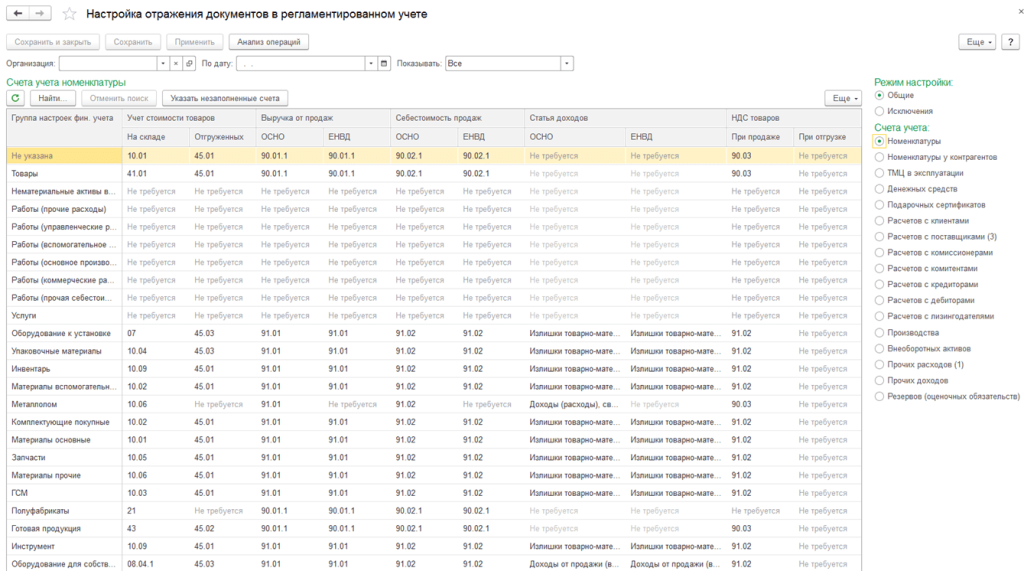Viewport: 1024px width, 571px height.
Task: Click the Анализ операций button
Action: [269, 42]
